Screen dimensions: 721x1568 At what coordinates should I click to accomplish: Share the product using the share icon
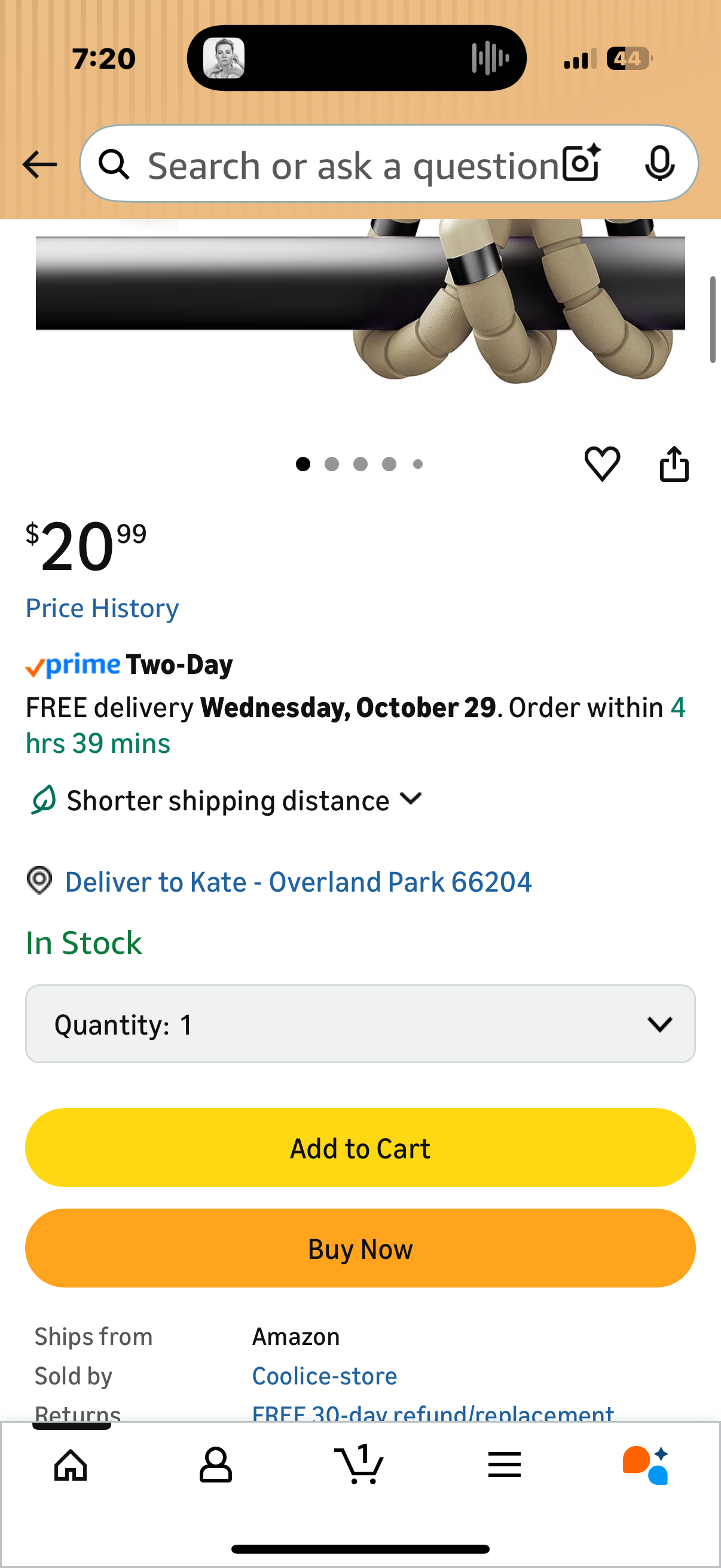(x=674, y=464)
